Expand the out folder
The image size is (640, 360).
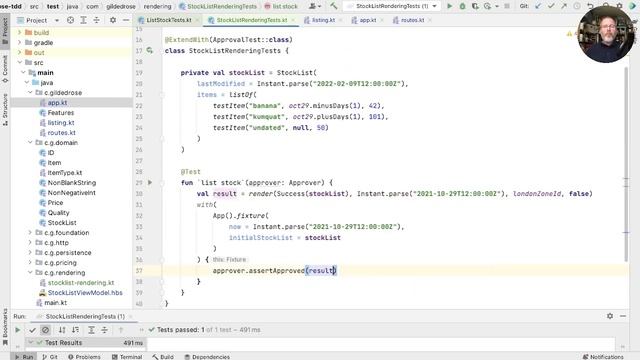pyautogui.click(x=19, y=53)
